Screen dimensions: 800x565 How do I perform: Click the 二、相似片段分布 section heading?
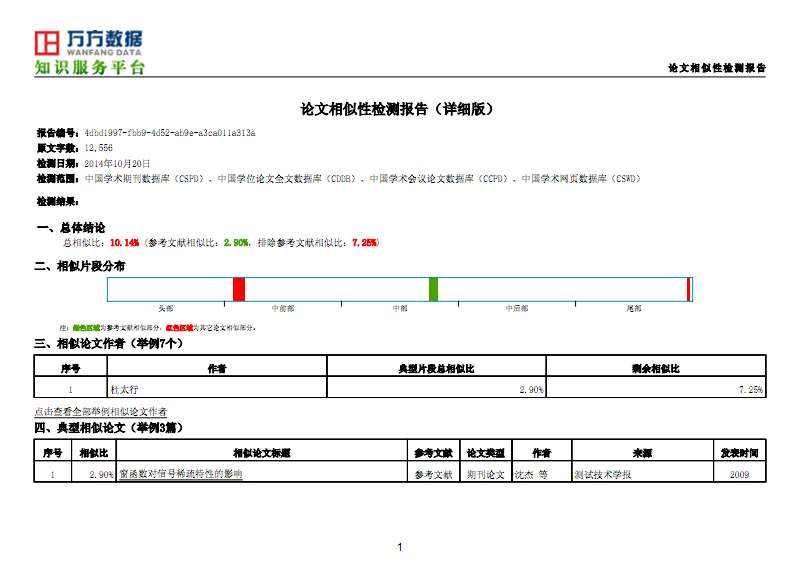[x=80, y=266]
